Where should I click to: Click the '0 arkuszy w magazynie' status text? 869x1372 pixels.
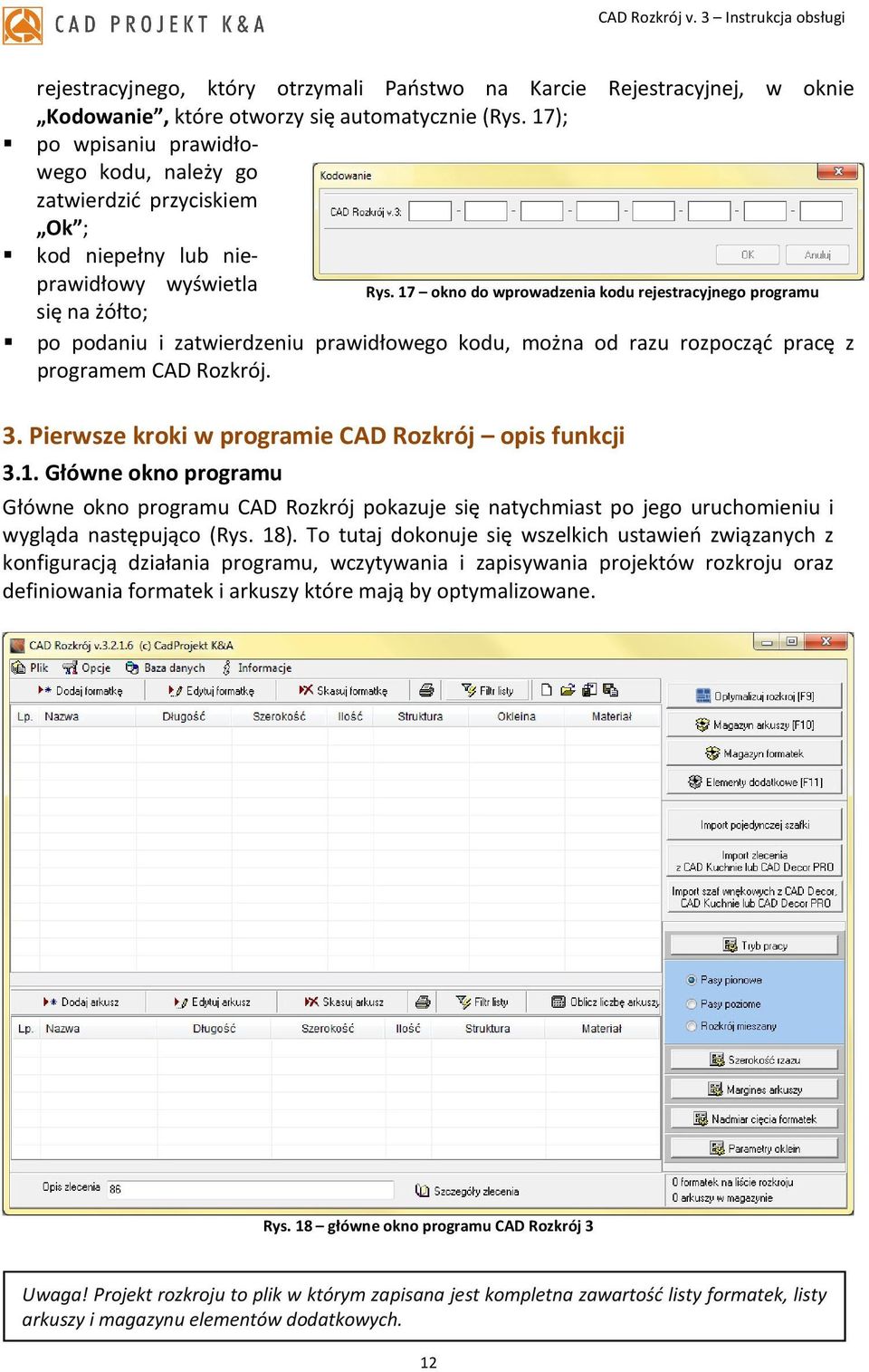pos(722,1197)
